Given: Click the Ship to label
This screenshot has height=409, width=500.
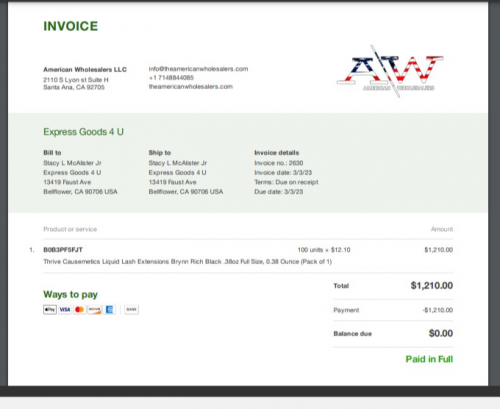Looking at the screenshot, I should [x=160, y=153].
